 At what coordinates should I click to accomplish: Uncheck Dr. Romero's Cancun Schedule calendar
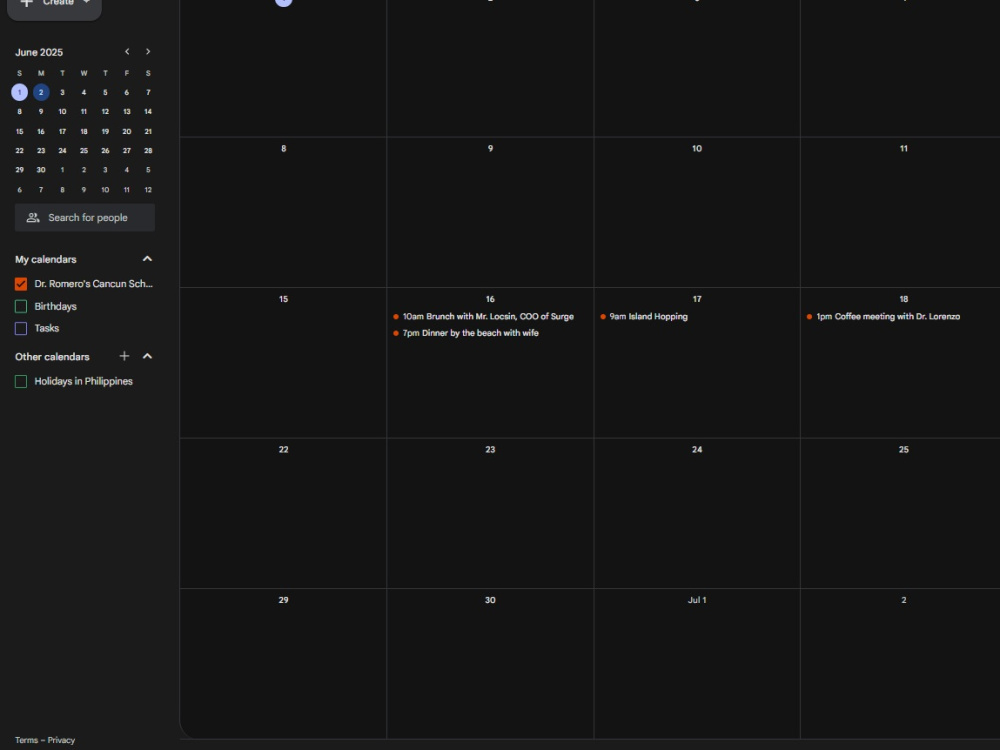point(21,284)
